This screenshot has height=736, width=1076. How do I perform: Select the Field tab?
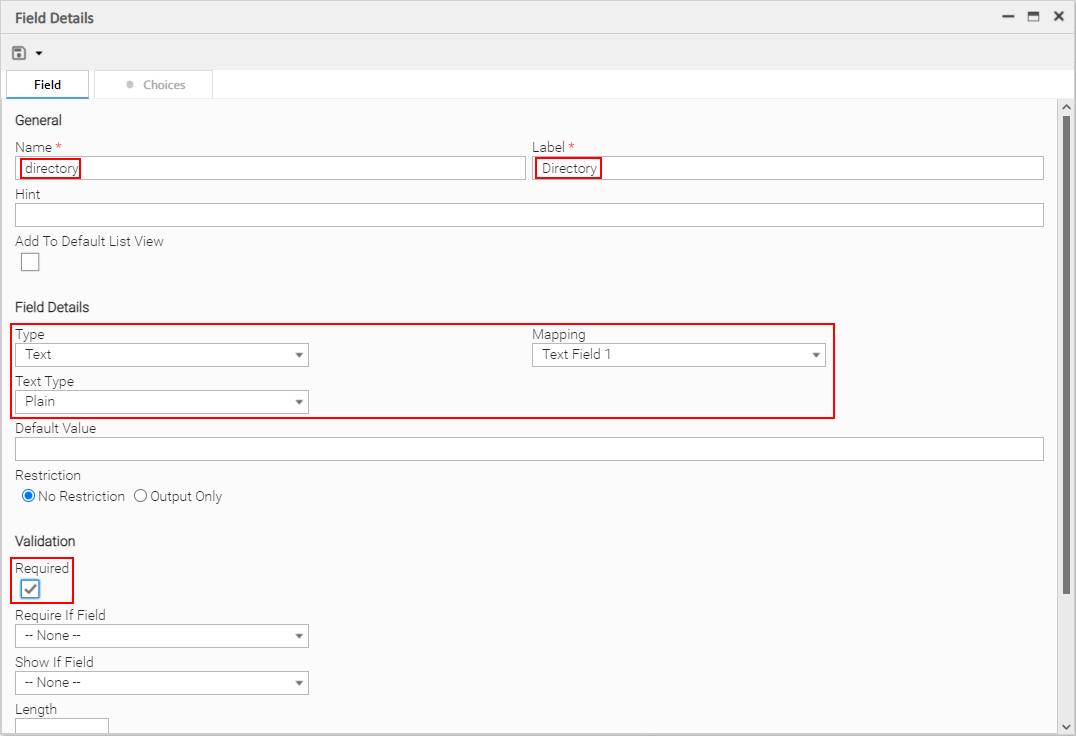pos(48,85)
